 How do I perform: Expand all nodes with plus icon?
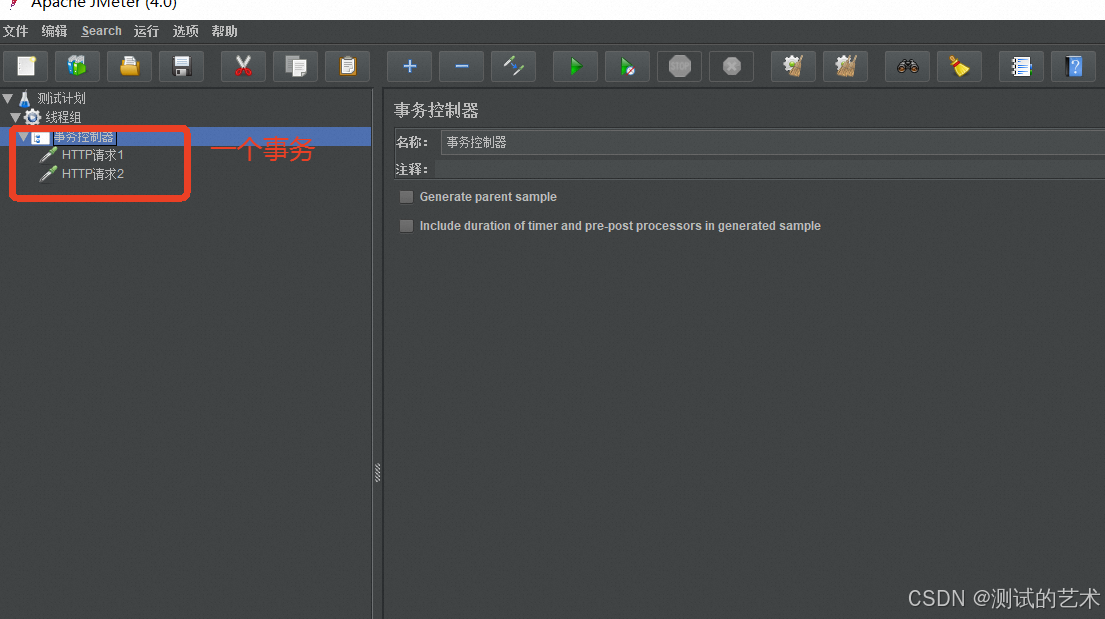(x=409, y=66)
